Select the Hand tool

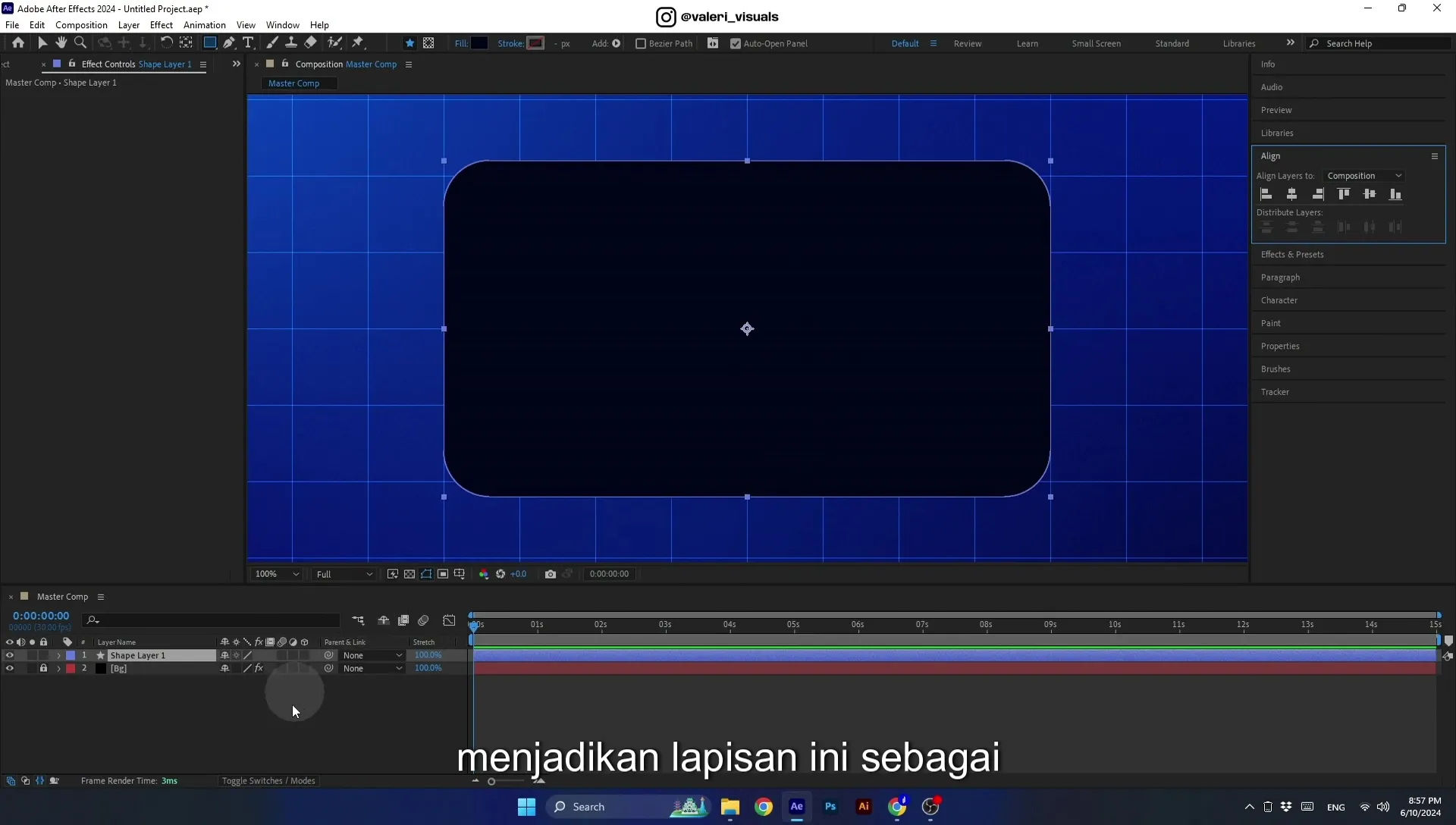61,43
